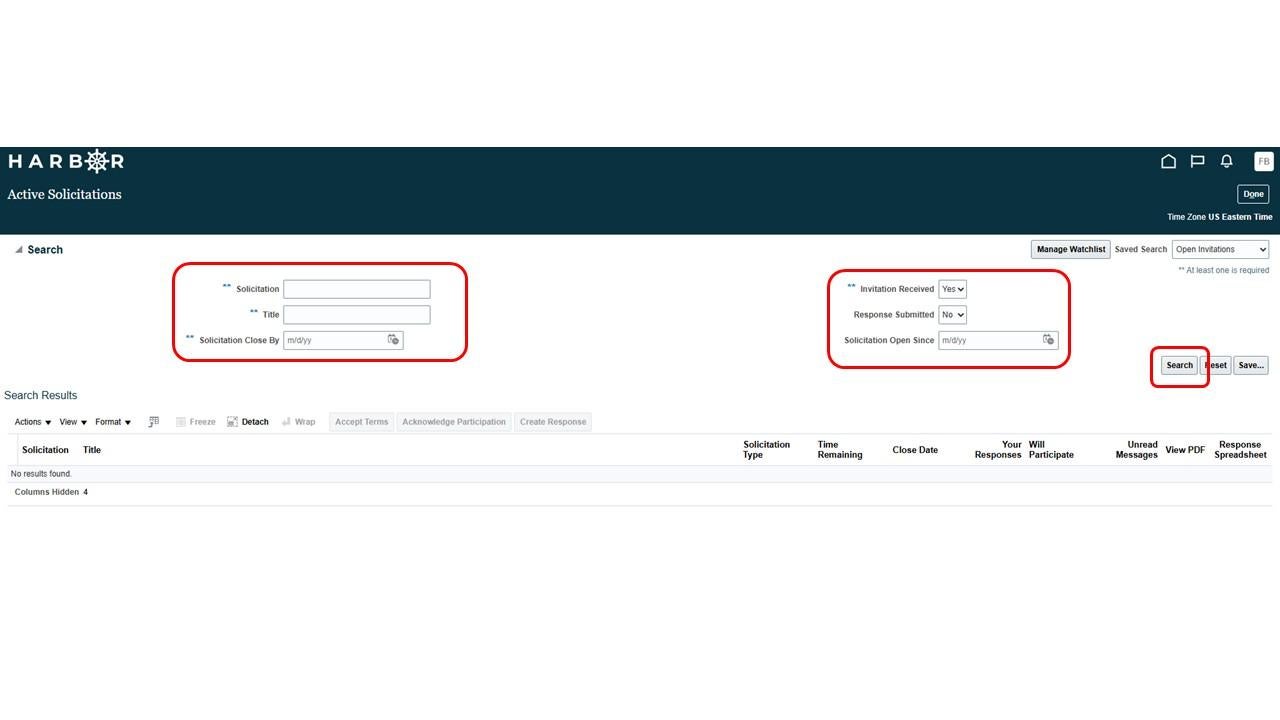Screen dimensions: 1280x720
Task: Open calendar picker for Solicitation Close By
Action: pyautogui.click(x=393, y=340)
